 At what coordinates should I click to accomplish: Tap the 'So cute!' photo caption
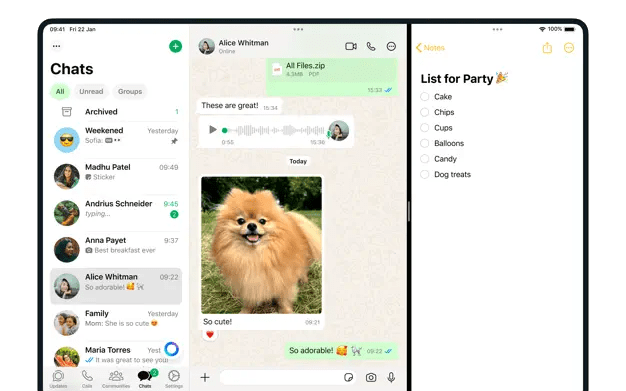[217, 322]
